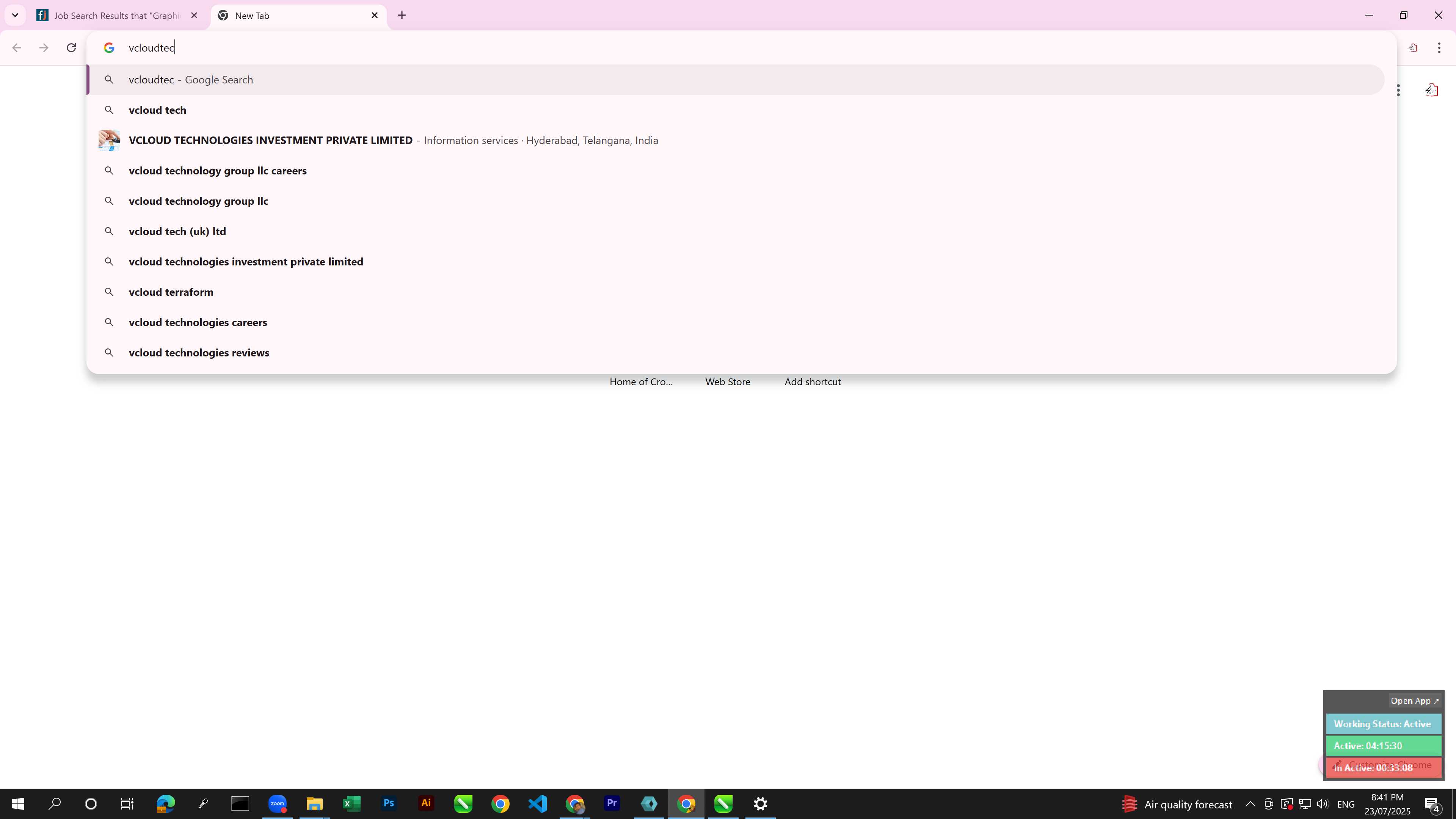Select 'vcloud technology group llc careers' suggestion
Viewport: 1456px width, 819px height.
tap(735, 171)
